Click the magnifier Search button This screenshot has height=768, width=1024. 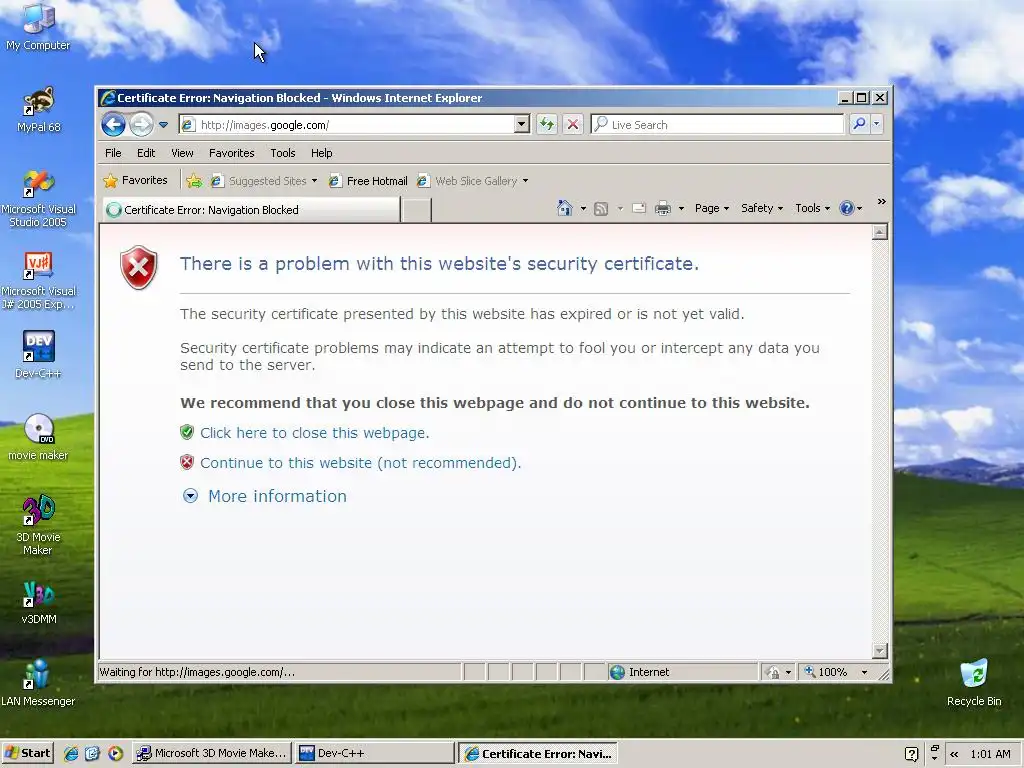[x=859, y=123]
